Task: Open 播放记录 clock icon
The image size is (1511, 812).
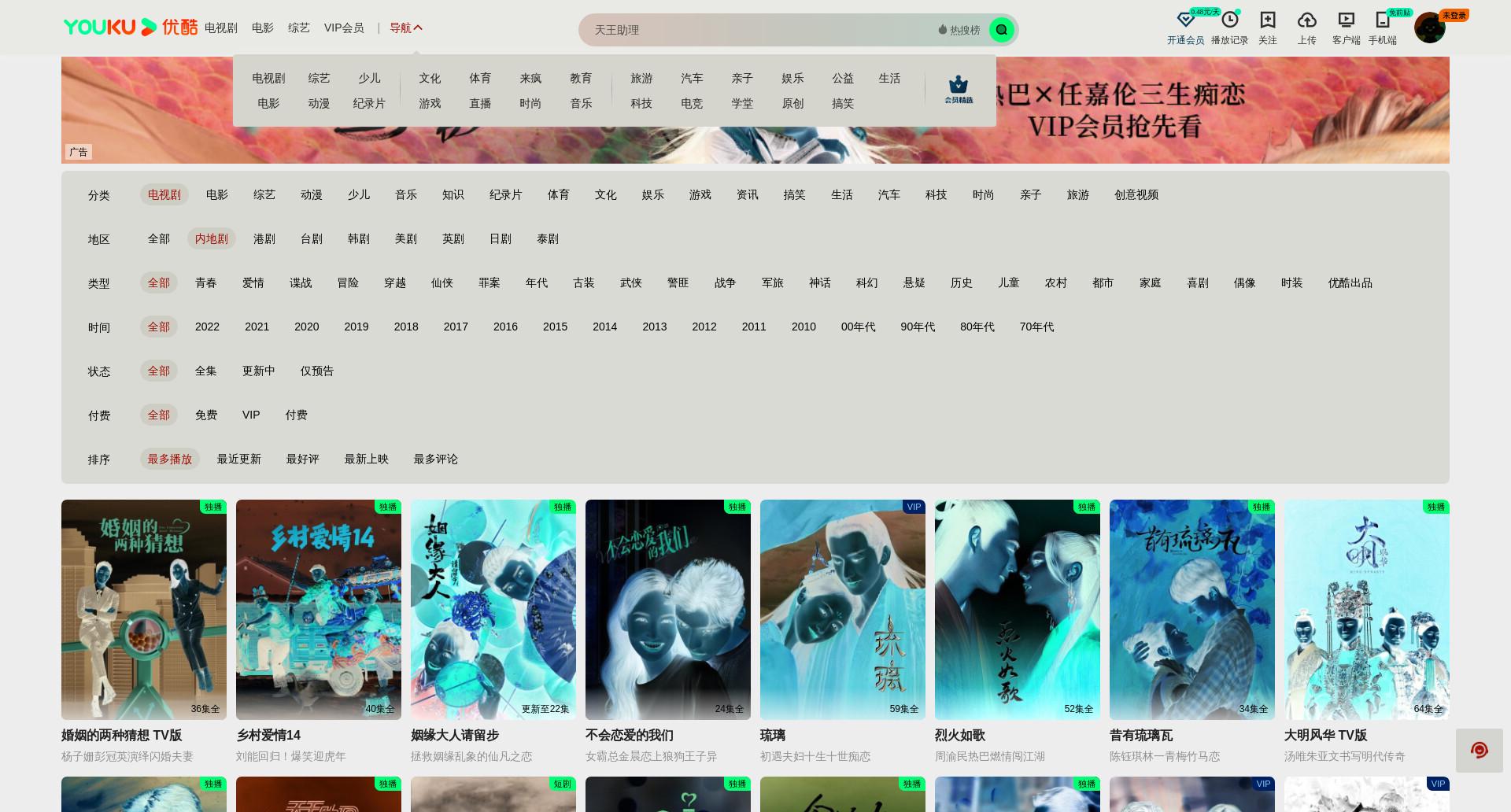Action: pyautogui.click(x=1229, y=20)
